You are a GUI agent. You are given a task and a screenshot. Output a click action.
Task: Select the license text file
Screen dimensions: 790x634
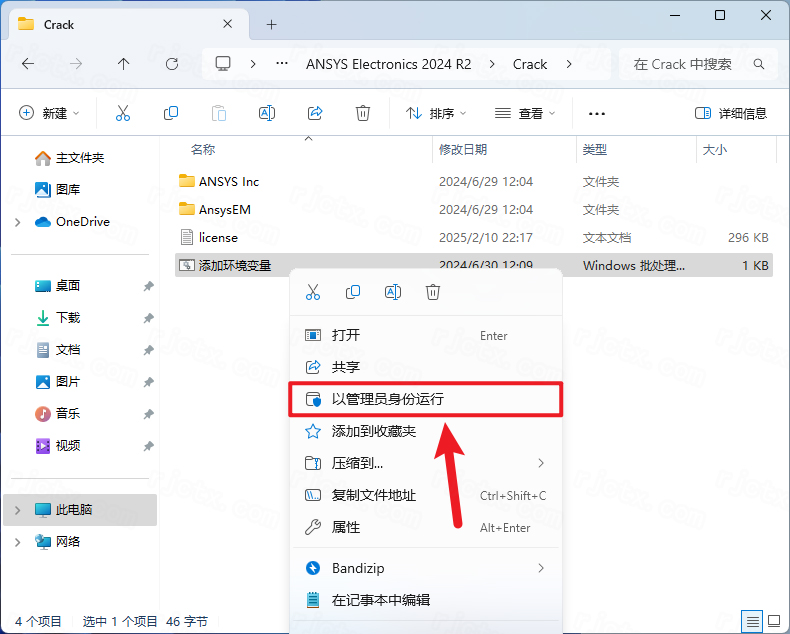coord(218,238)
